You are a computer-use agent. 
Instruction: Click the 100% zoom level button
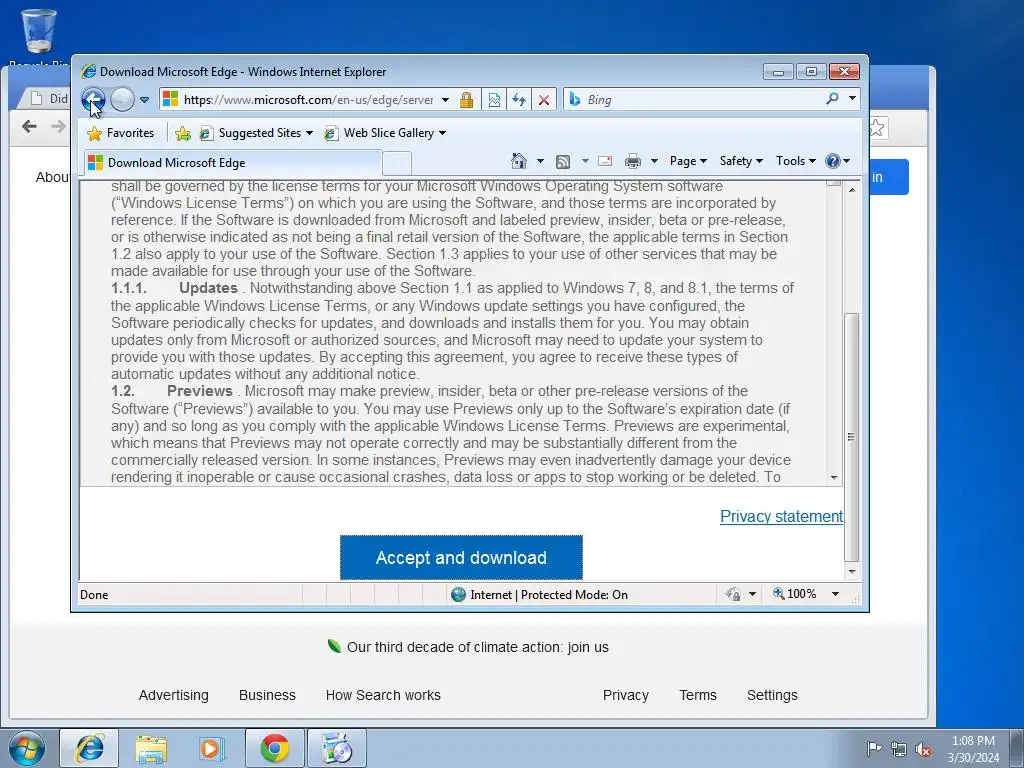point(795,594)
